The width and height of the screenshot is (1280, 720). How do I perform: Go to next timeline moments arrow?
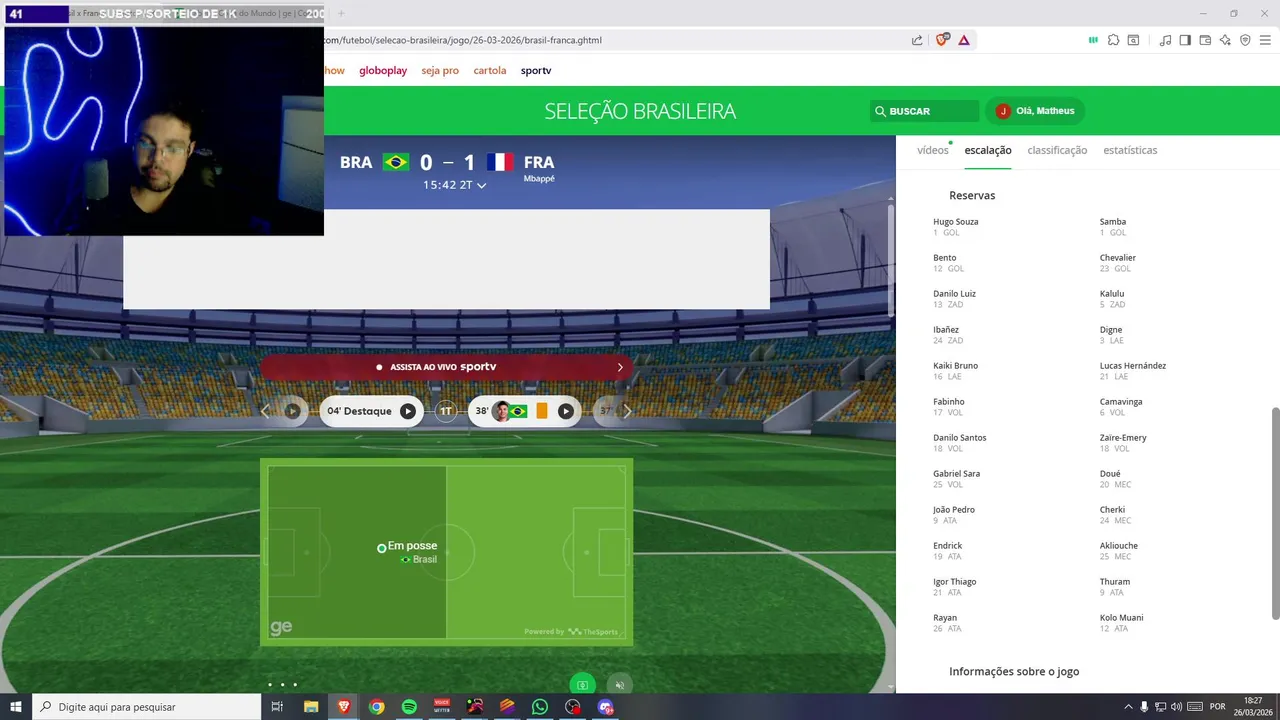[627, 411]
